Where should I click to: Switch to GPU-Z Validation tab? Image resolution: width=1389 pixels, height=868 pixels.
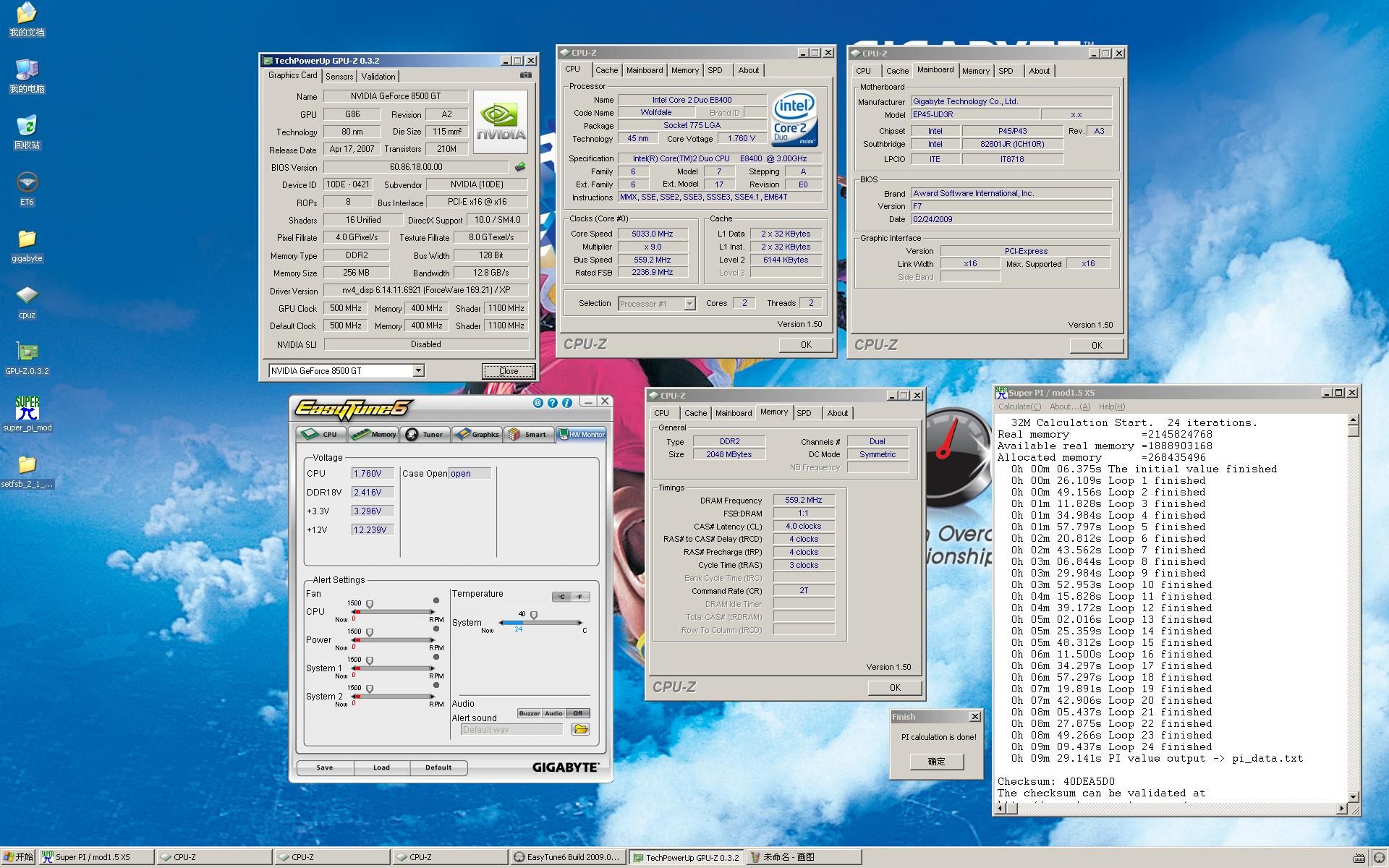(x=378, y=76)
